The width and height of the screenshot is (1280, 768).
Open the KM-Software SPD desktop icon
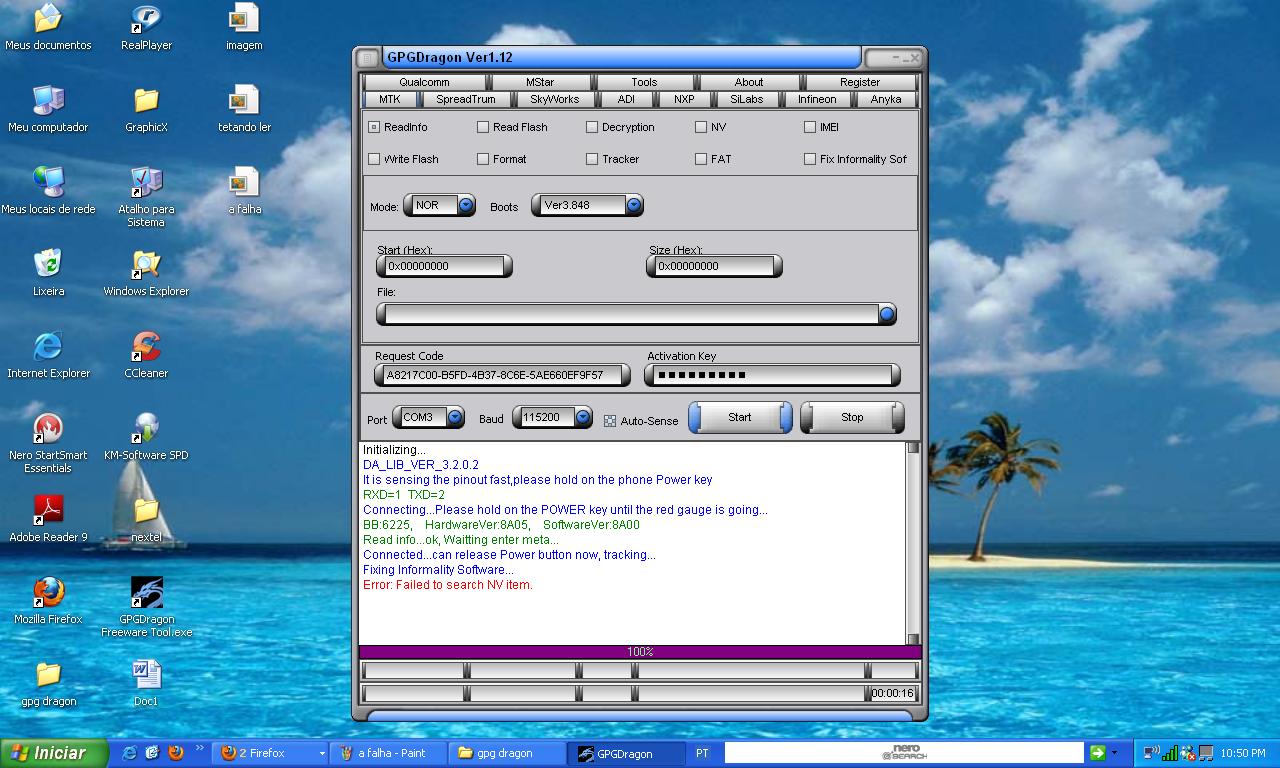point(146,430)
